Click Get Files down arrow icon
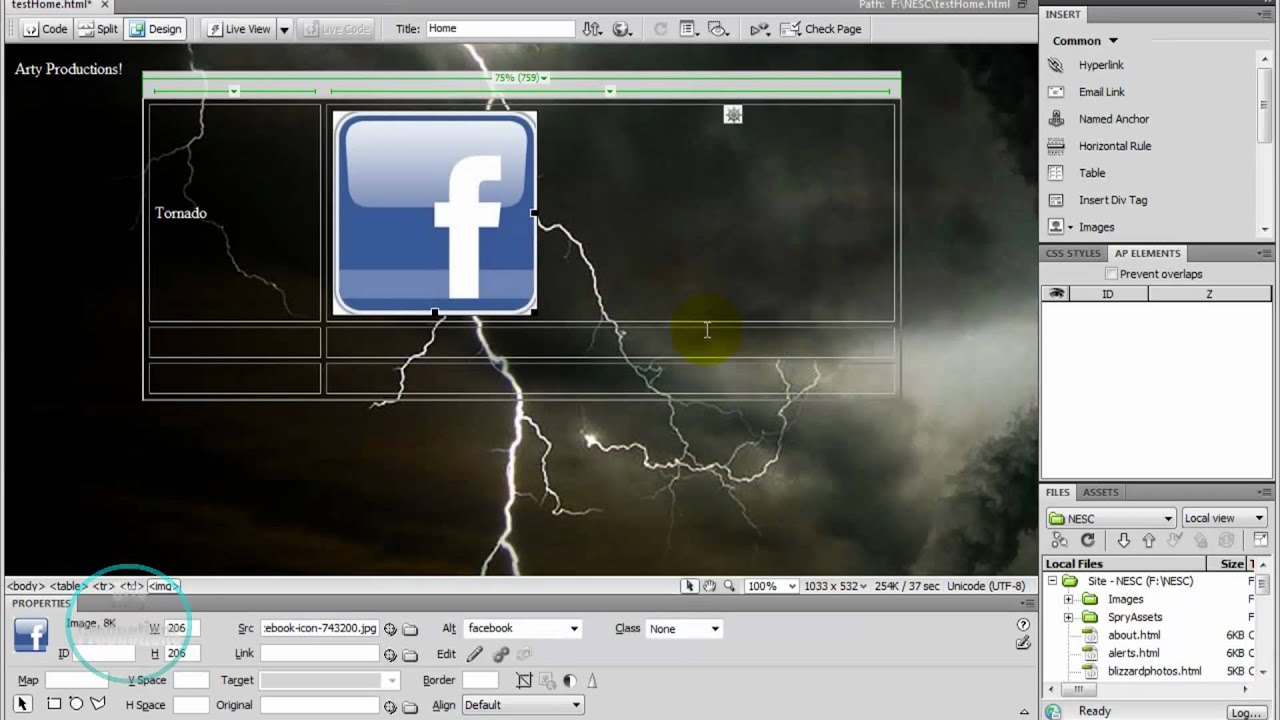 (1123, 540)
